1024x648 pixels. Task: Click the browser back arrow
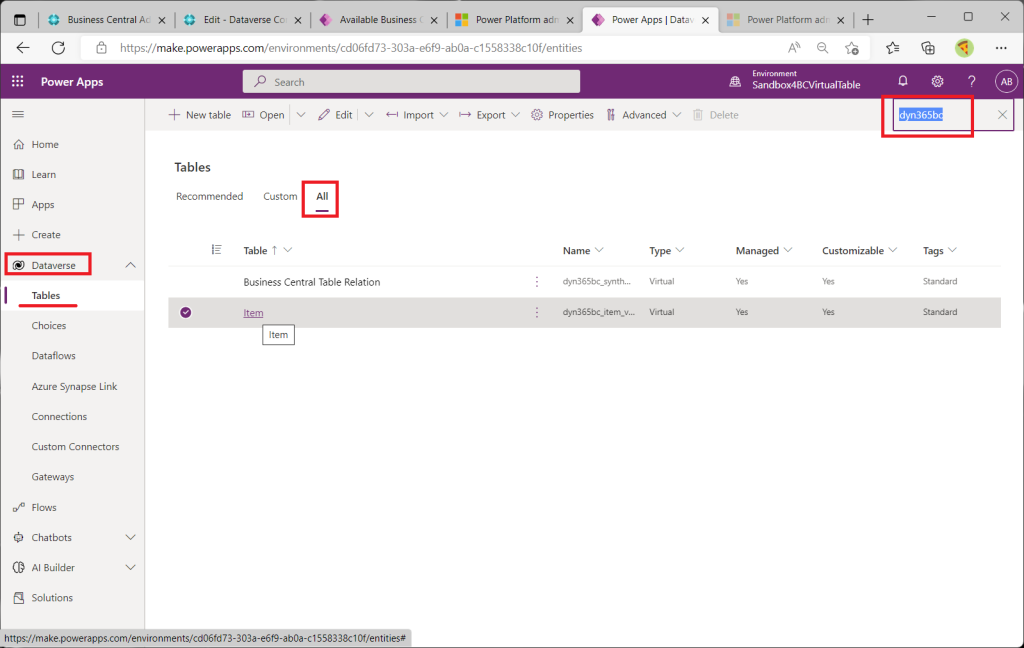(24, 48)
